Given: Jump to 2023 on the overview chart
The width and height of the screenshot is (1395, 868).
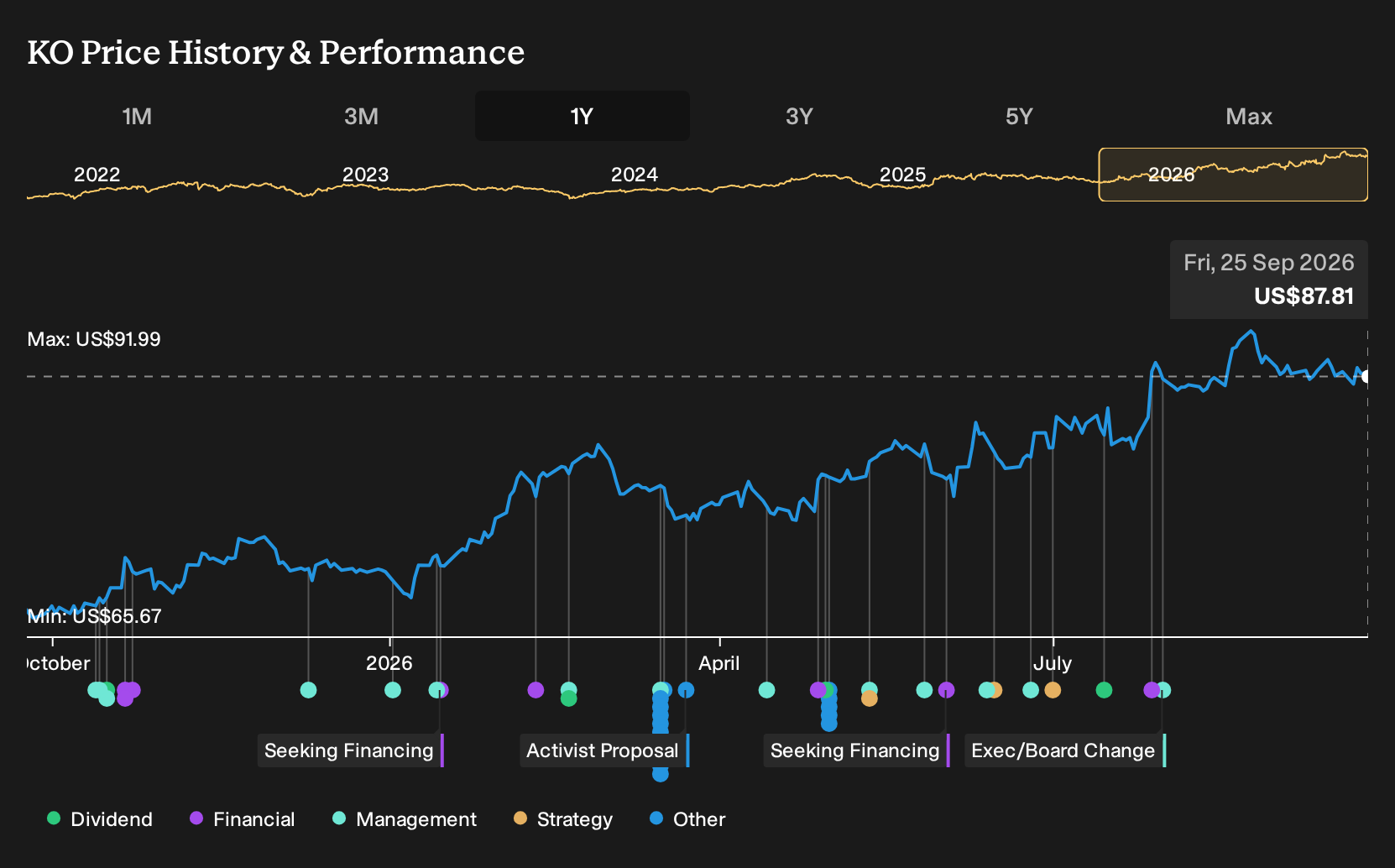Looking at the screenshot, I should [x=366, y=175].
